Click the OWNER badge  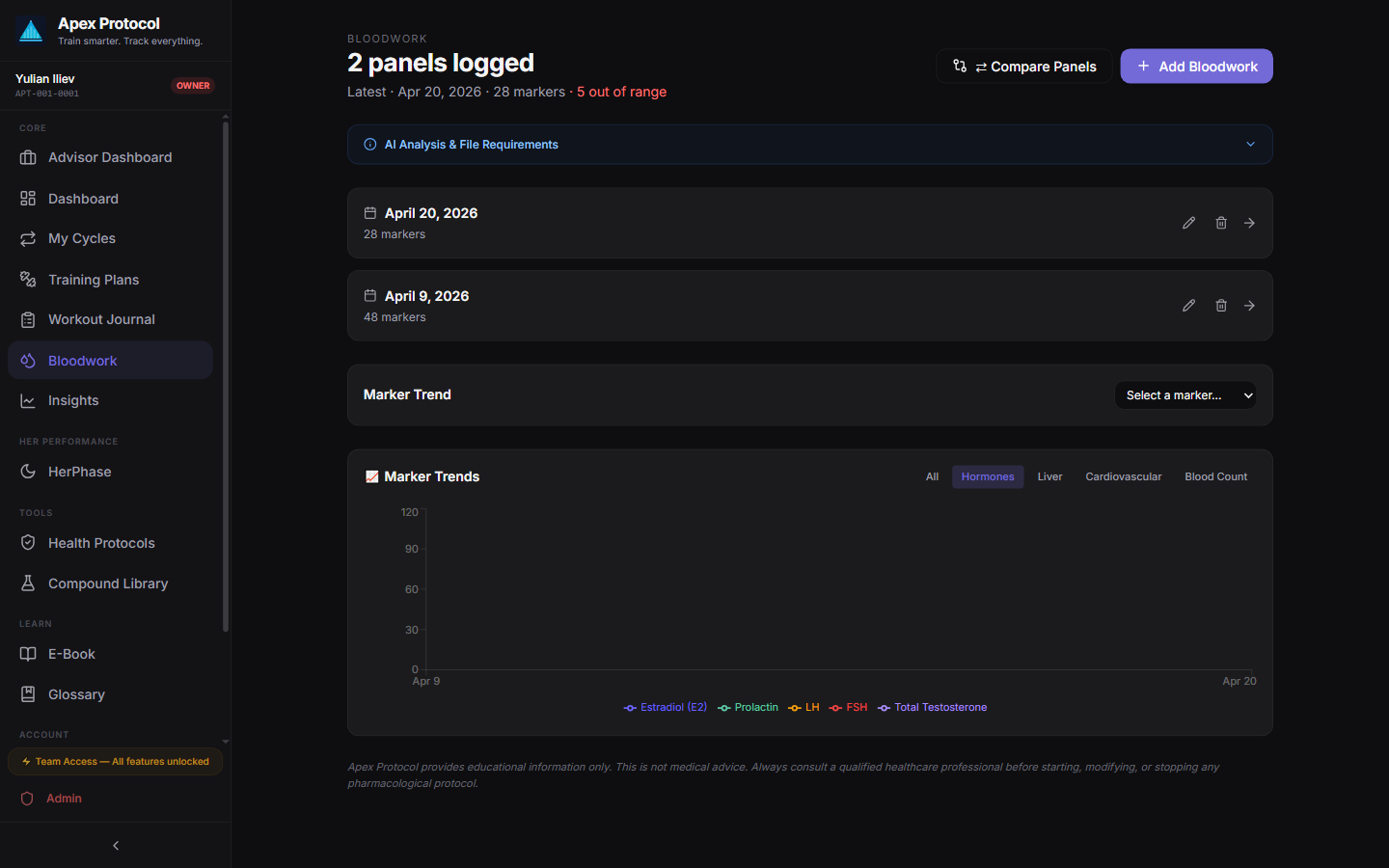click(193, 86)
